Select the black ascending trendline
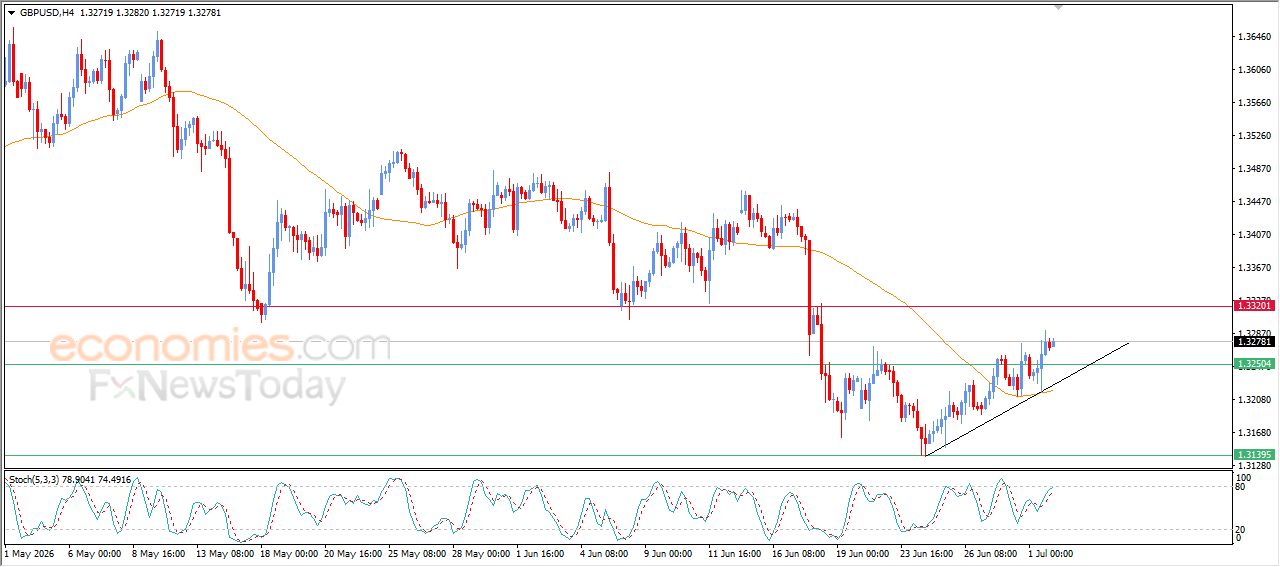1280x567 pixels. [x=1027, y=399]
